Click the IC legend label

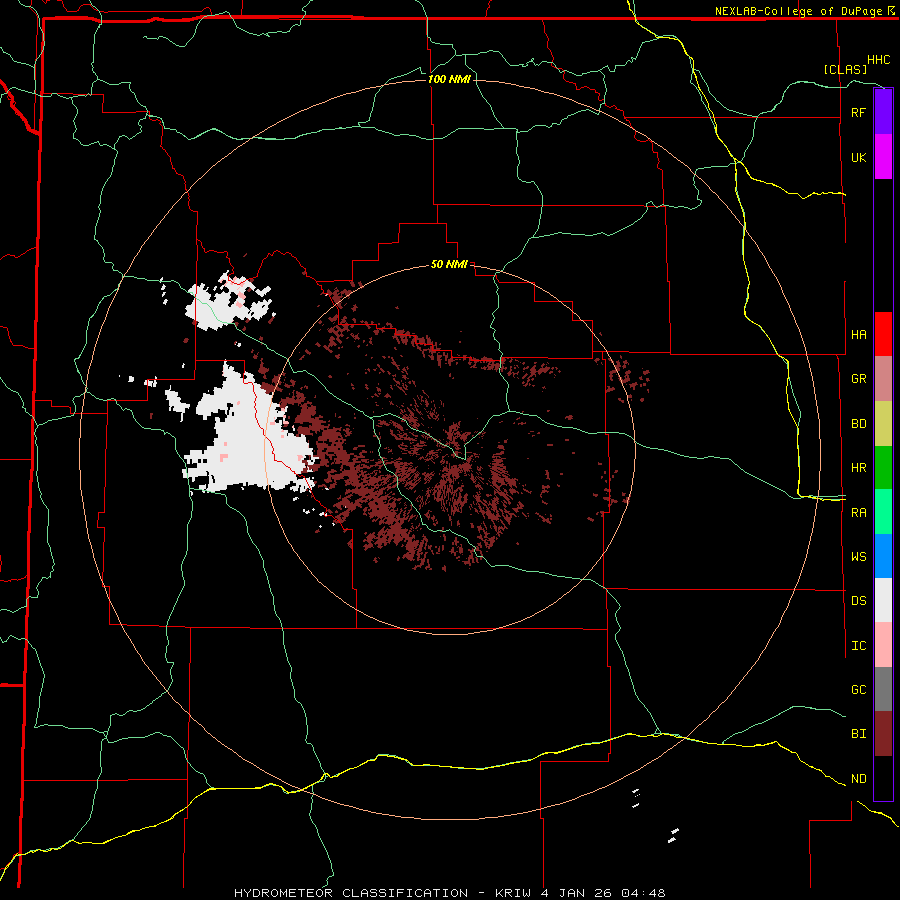click(858, 646)
